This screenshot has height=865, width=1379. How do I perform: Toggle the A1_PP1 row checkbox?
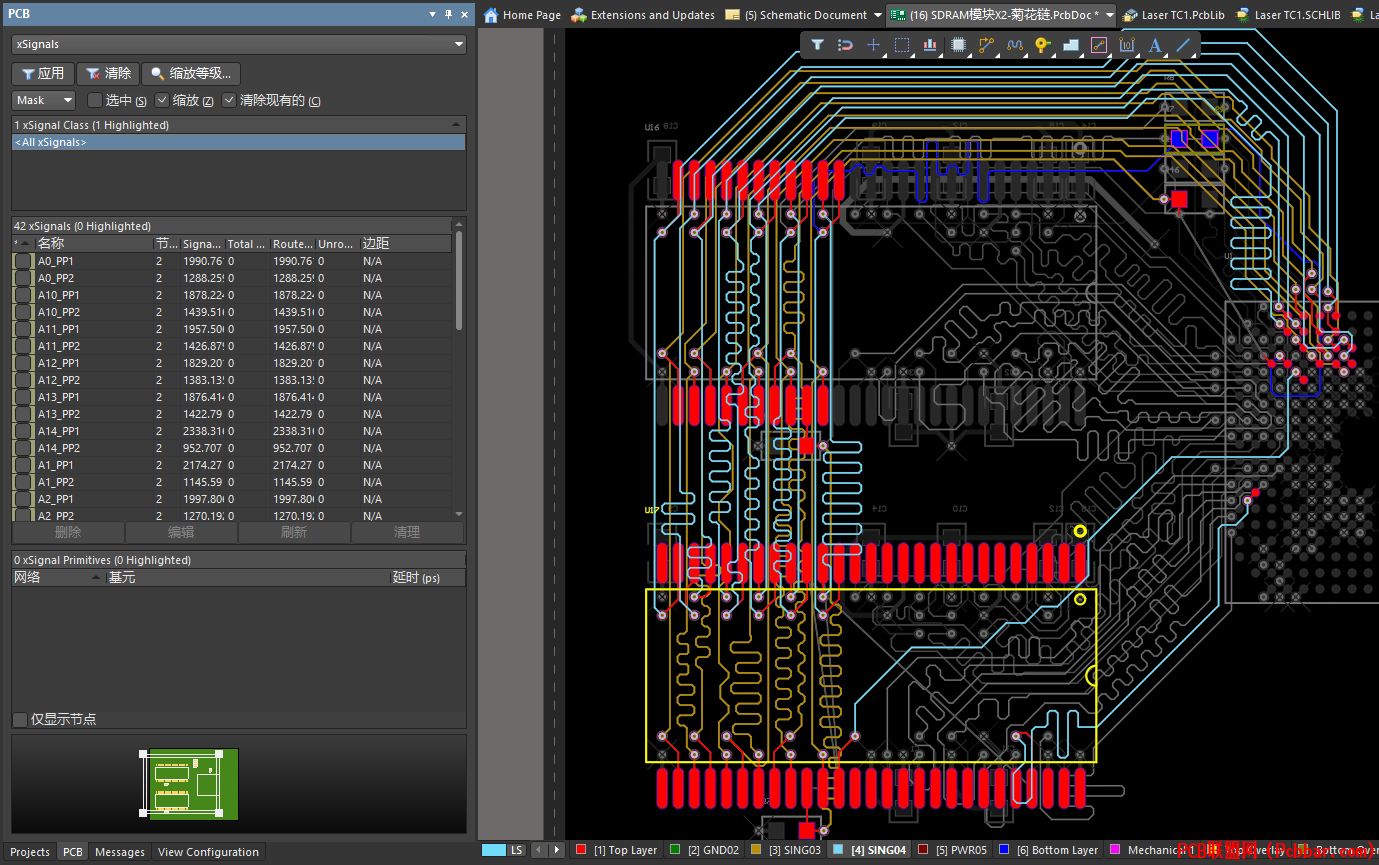point(23,465)
